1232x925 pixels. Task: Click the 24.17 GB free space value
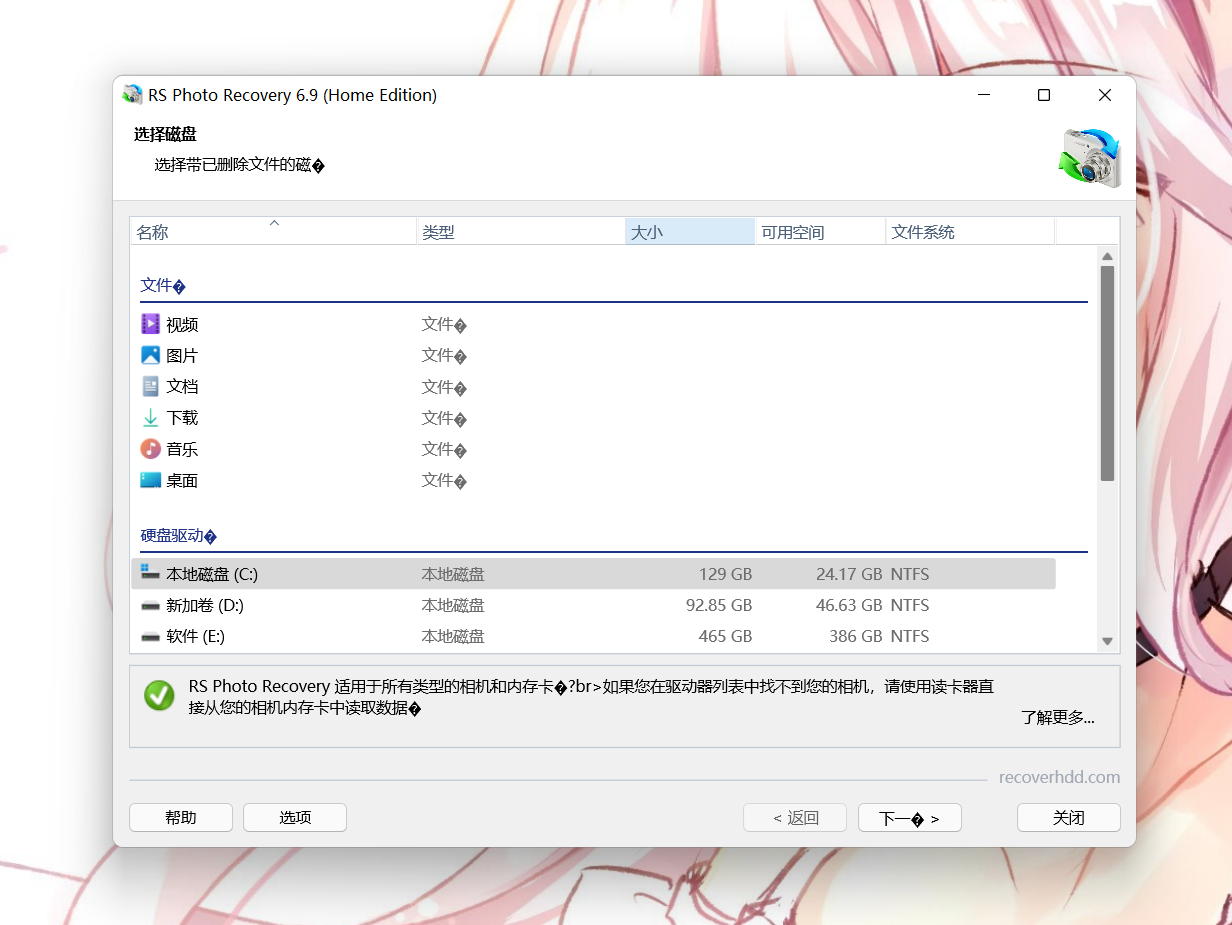(x=849, y=574)
